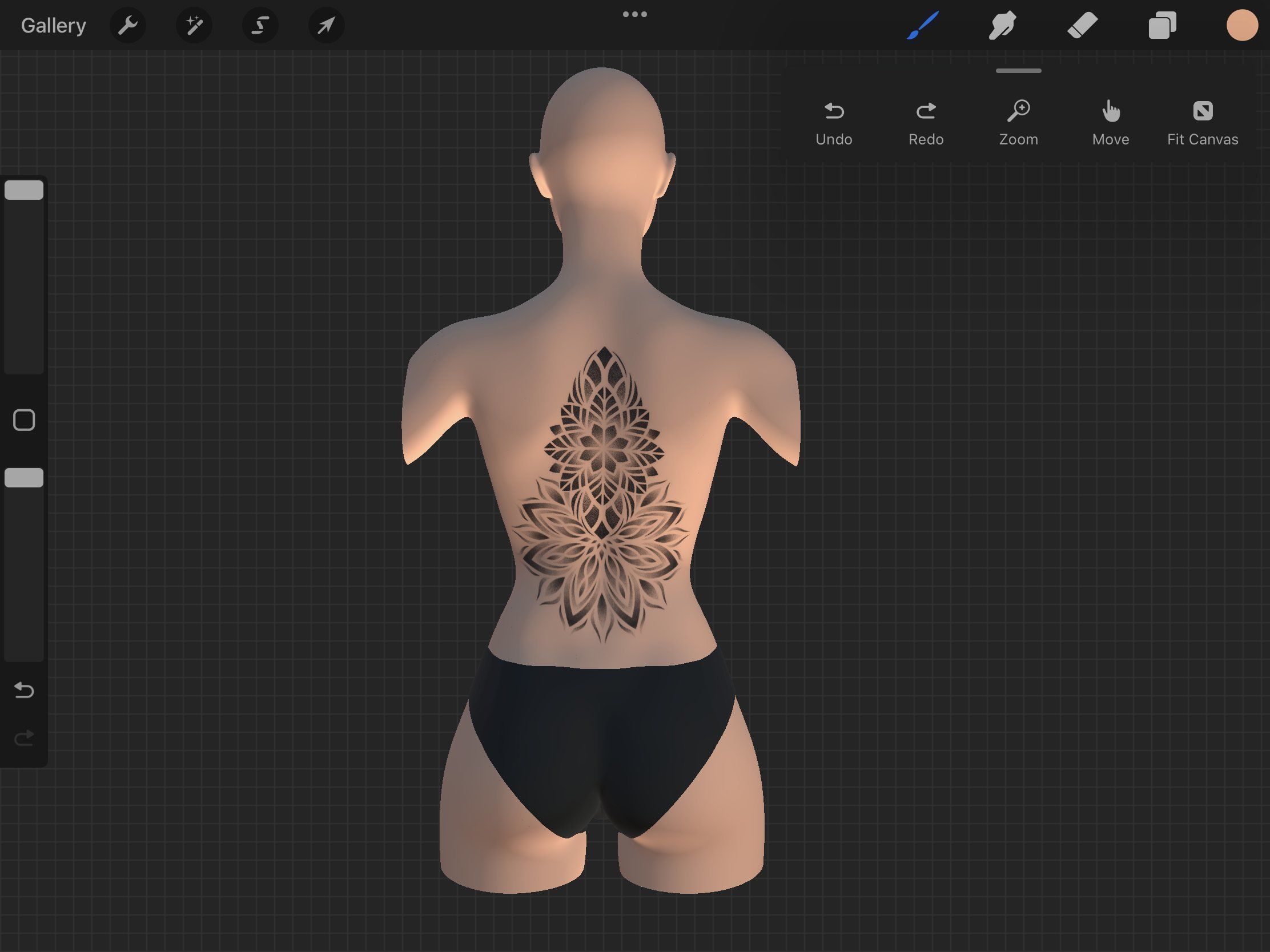Tap the three-dot menu at the top center
The height and width of the screenshot is (952, 1270).
pos(635,14)
